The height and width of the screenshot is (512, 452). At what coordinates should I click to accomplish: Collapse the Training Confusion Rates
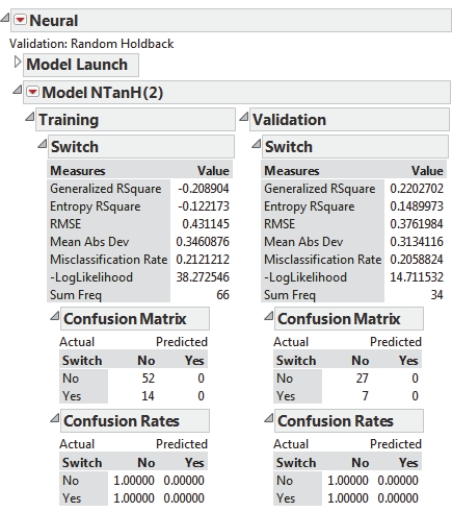tap(55, 418)
